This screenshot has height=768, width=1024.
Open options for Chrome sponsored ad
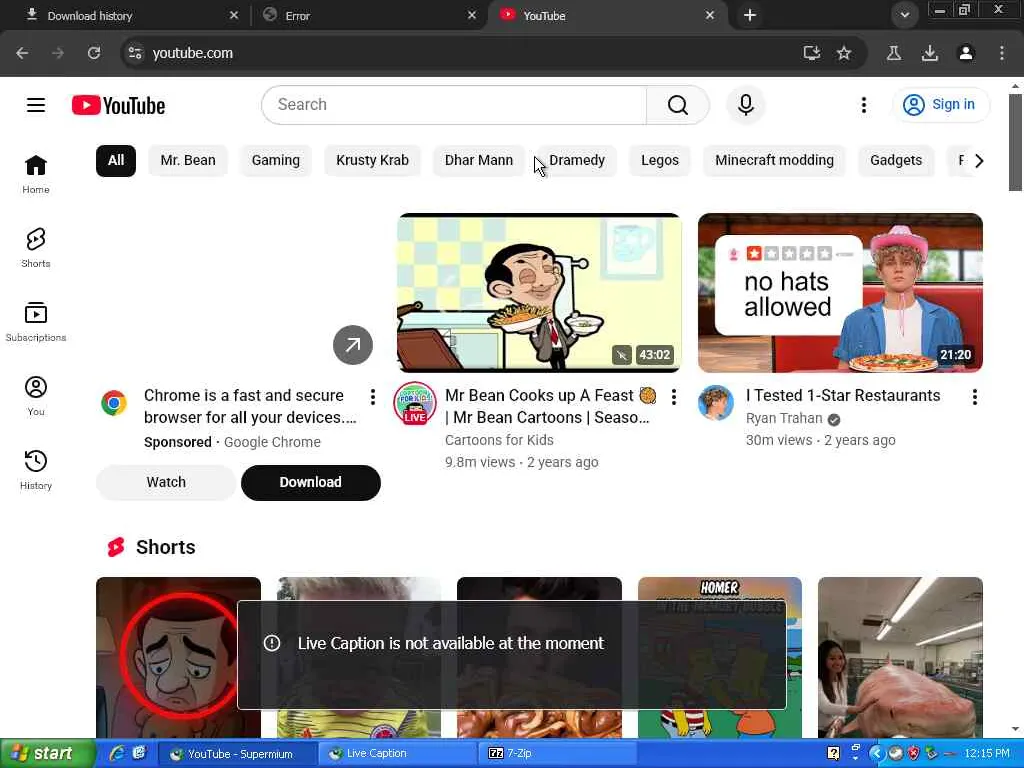pyautogui.click(x=372, y=397)
